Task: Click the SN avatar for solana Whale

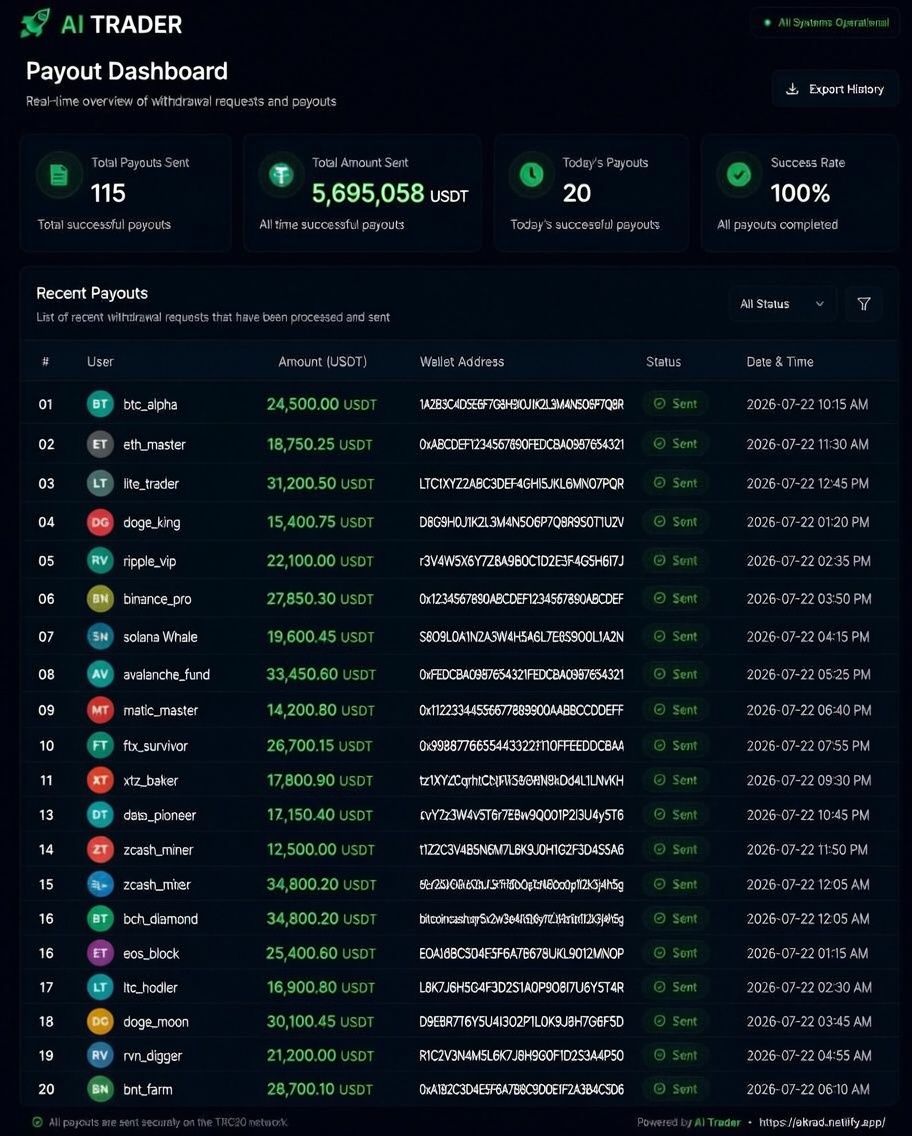Action: [x=100, y=637]
